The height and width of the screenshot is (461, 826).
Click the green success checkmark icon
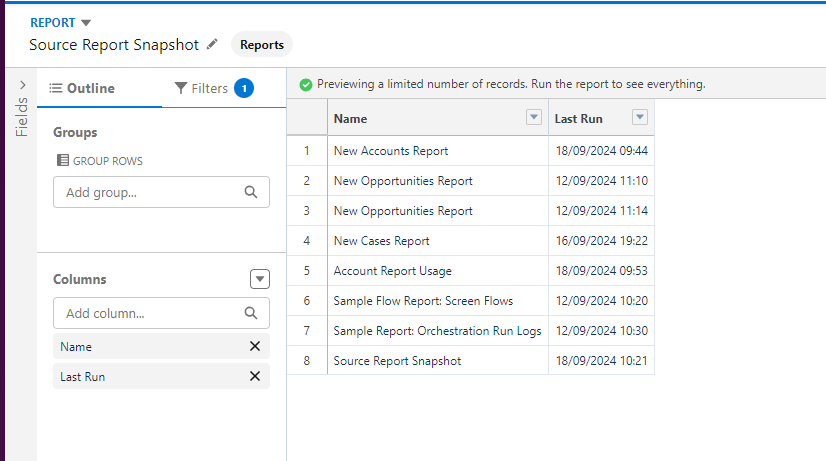click(305, 85)
